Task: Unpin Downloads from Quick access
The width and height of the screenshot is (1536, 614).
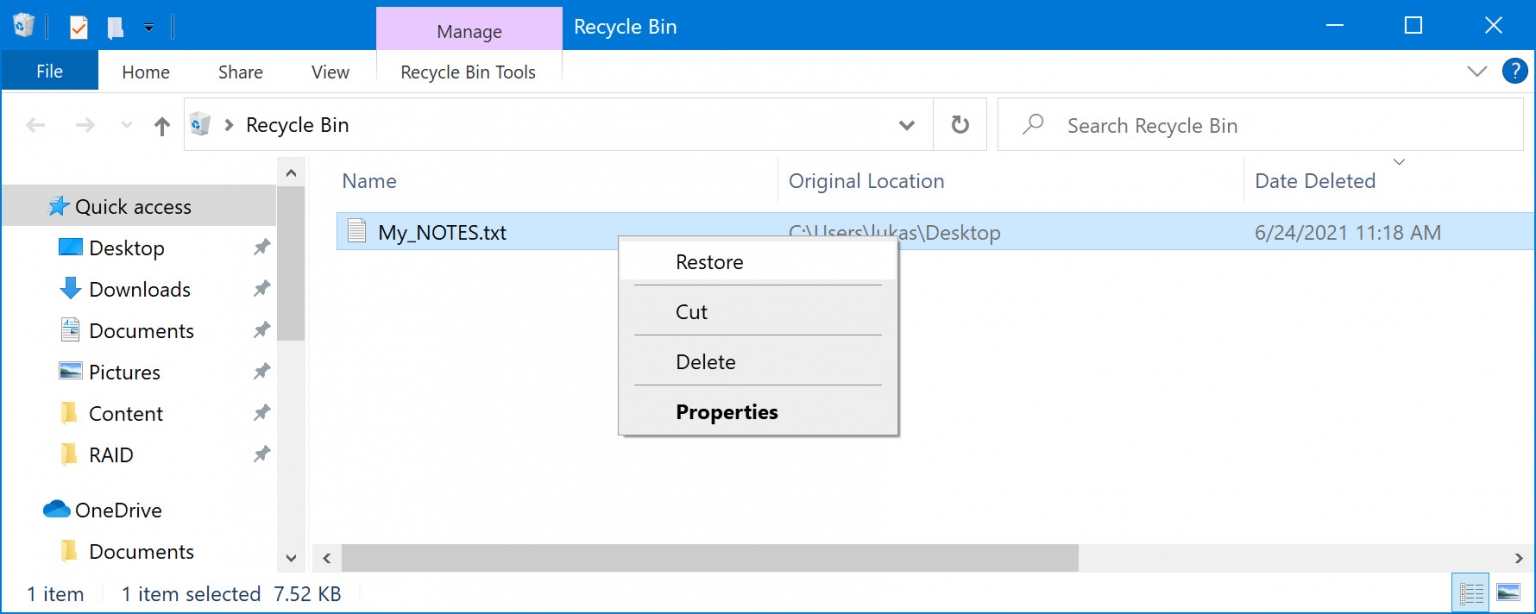Action: [x=261, y=289]
